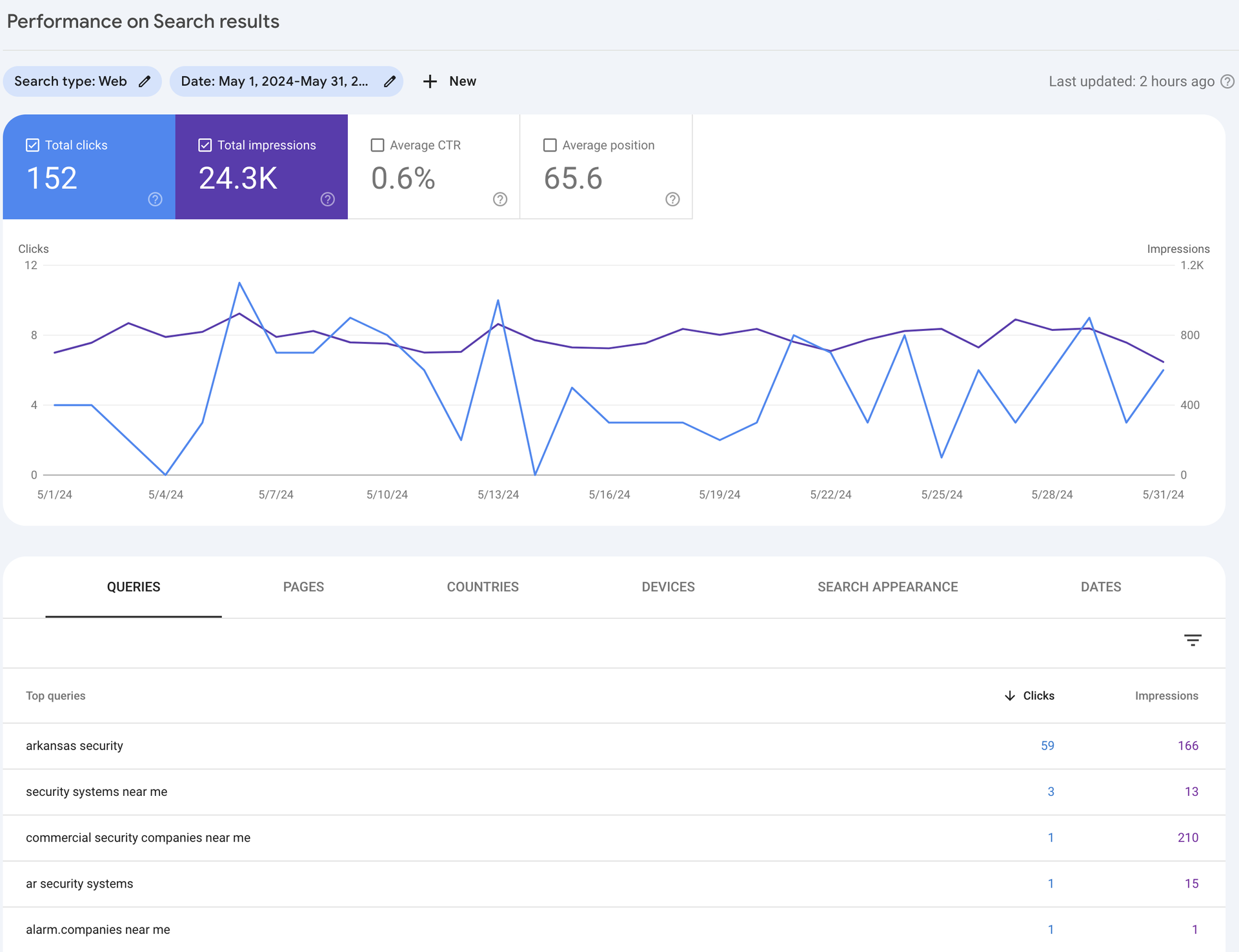1239x952 pixels.
Task: Open the table filter rows icon
Action: click(1193, 640)
